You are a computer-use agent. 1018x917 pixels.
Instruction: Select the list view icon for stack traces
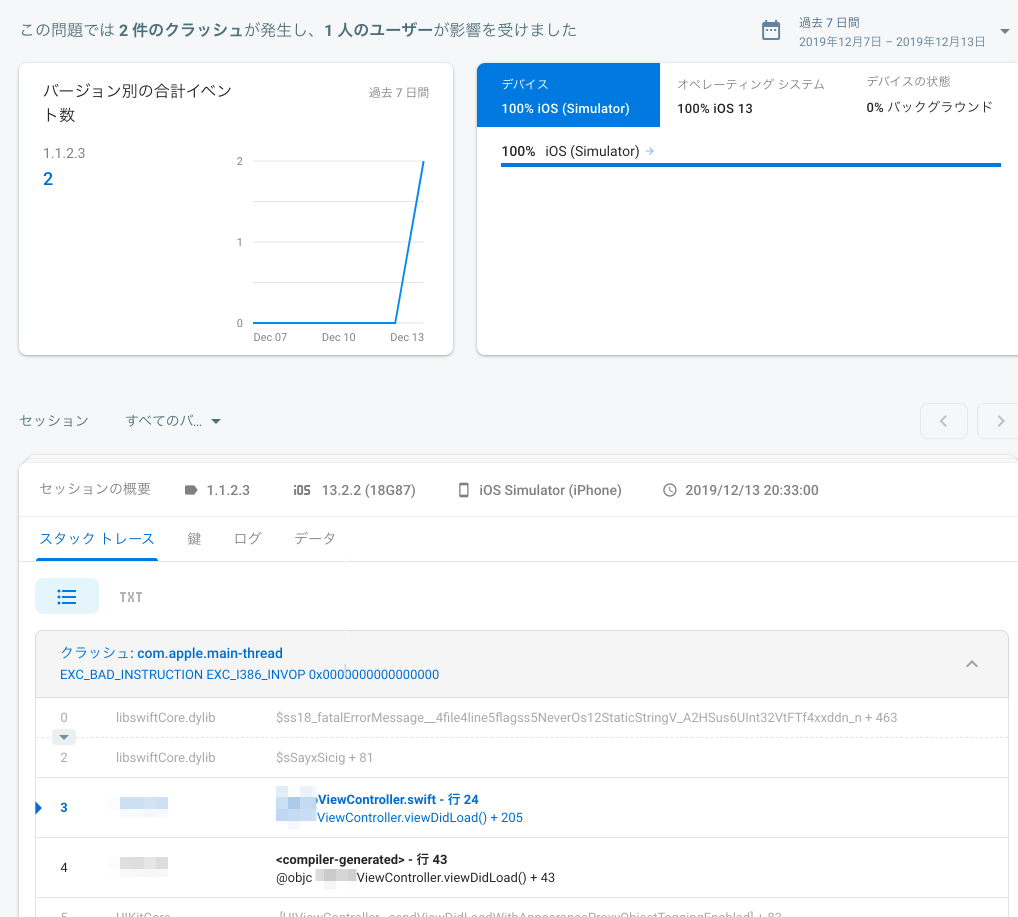[67, 596]
